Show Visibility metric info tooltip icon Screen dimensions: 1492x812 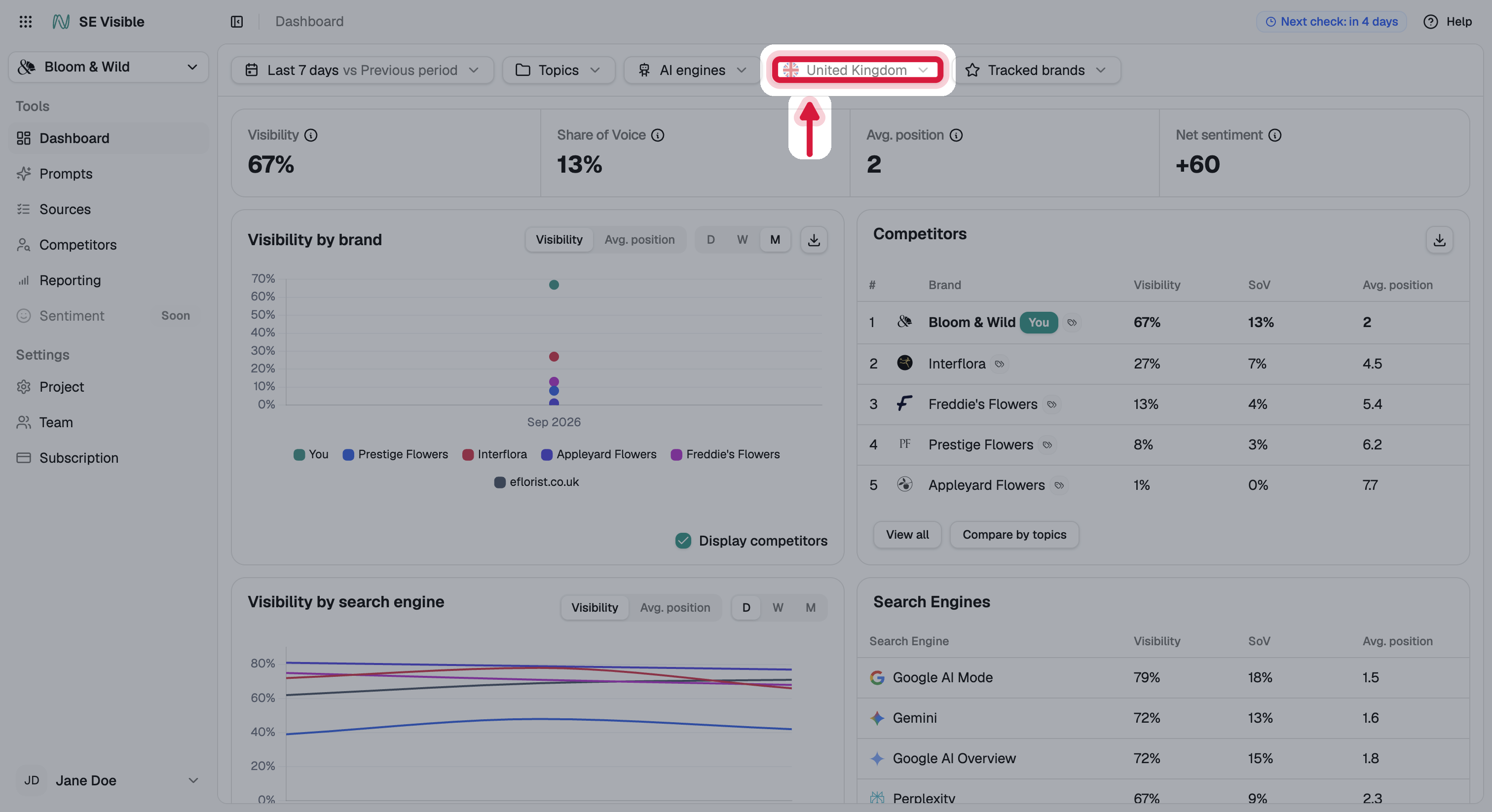[311, 135]
